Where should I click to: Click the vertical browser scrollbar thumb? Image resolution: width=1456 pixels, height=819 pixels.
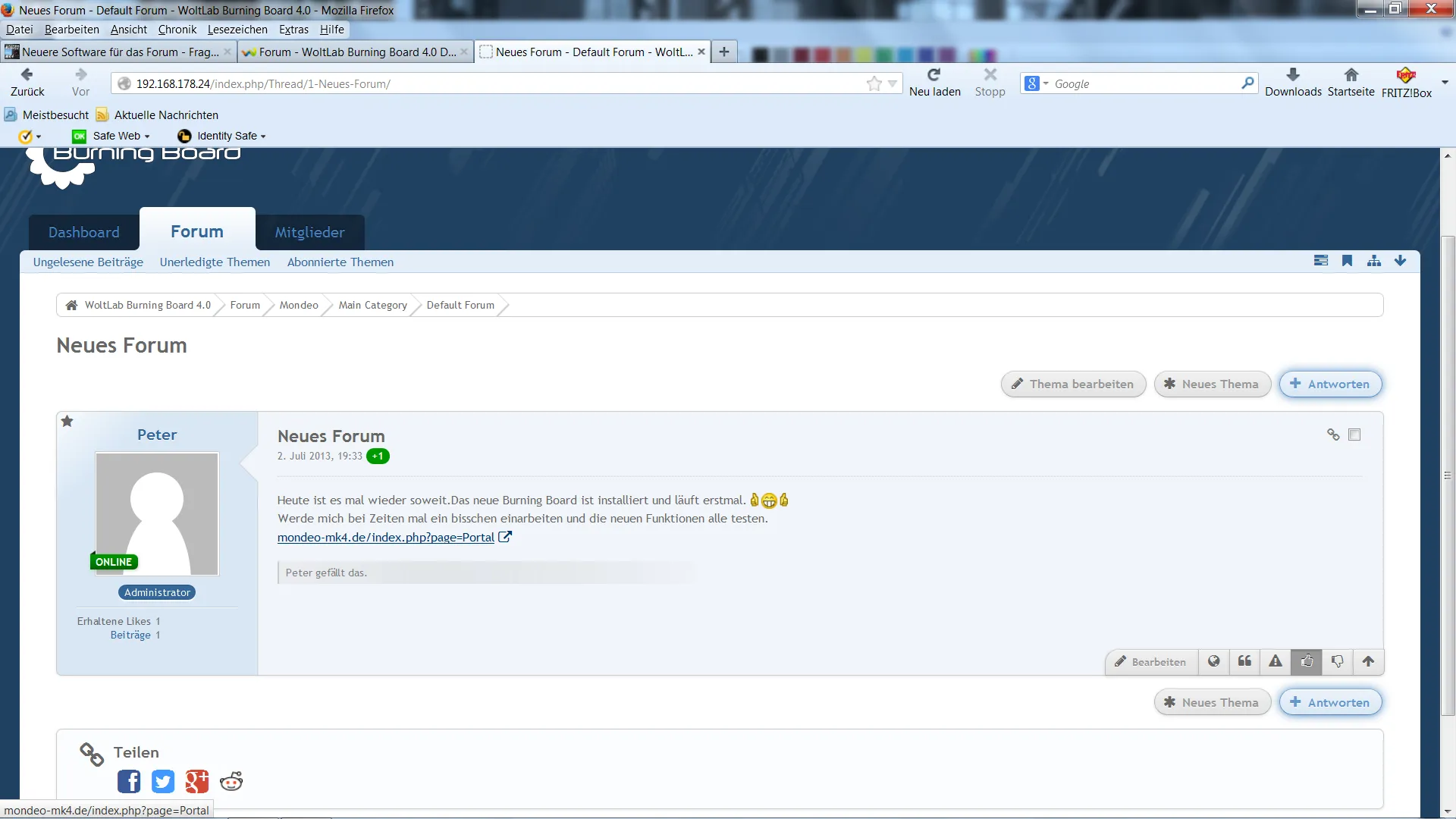click(x=1448, y=475)
